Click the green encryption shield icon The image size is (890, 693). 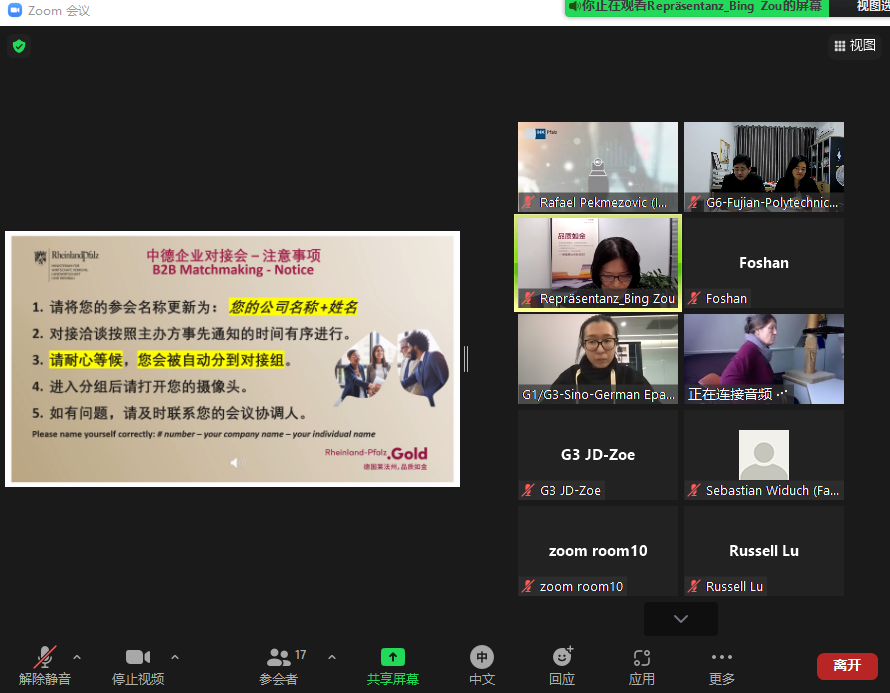point(19,46)
